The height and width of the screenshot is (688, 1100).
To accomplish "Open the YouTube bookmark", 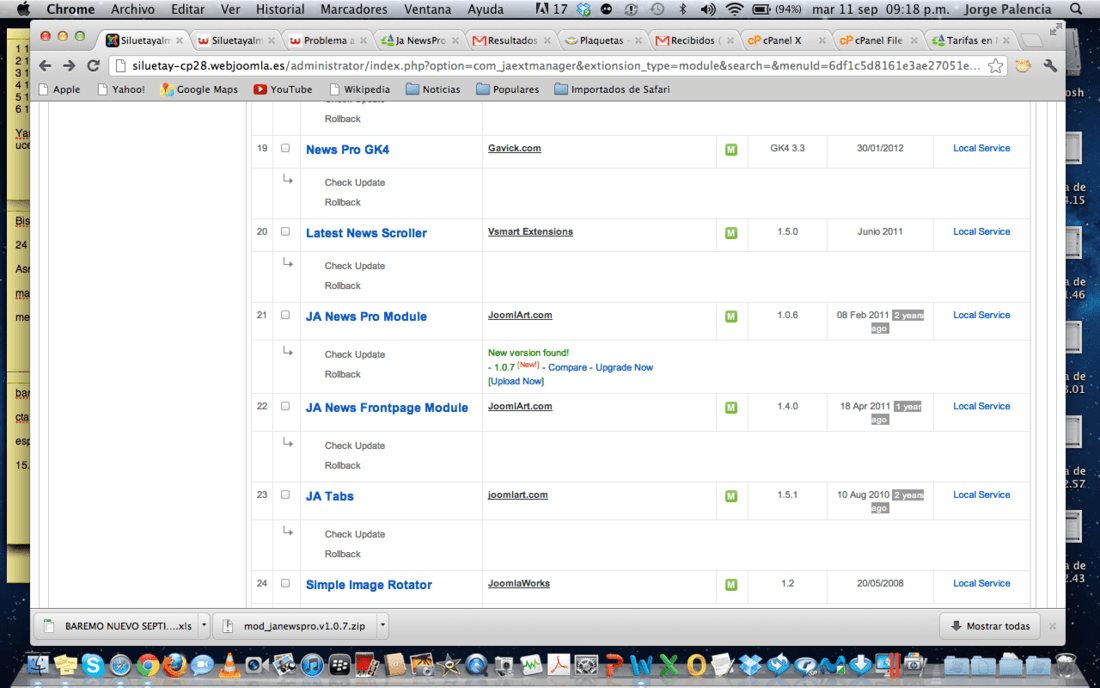I will pyautogui.click(x=283, y=89).
